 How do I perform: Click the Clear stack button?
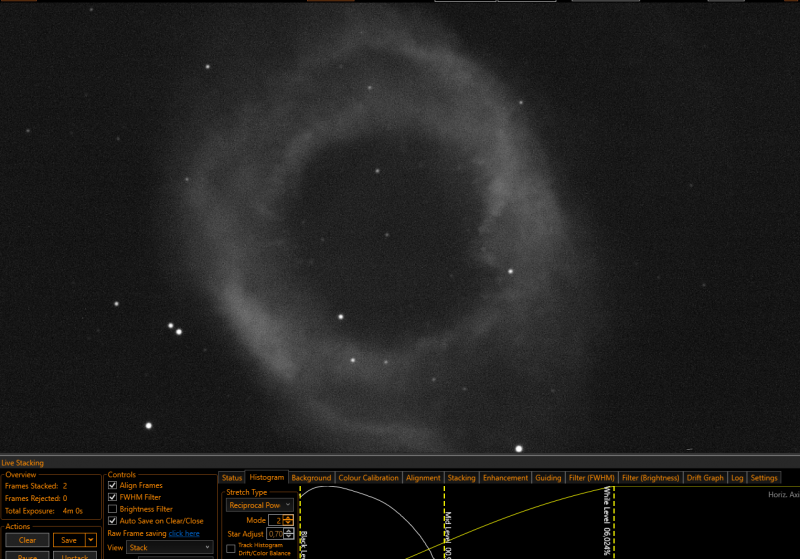click(x=27, y=540)
